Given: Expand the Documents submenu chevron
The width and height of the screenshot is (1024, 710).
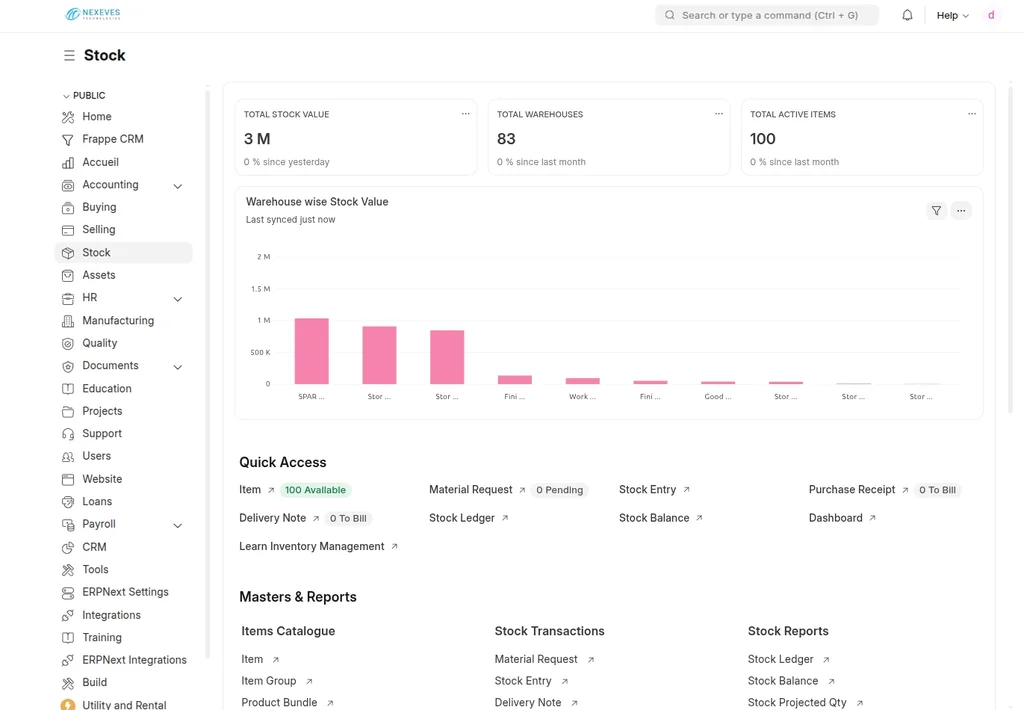Looking at the screenshot, I should pos(178,367).
